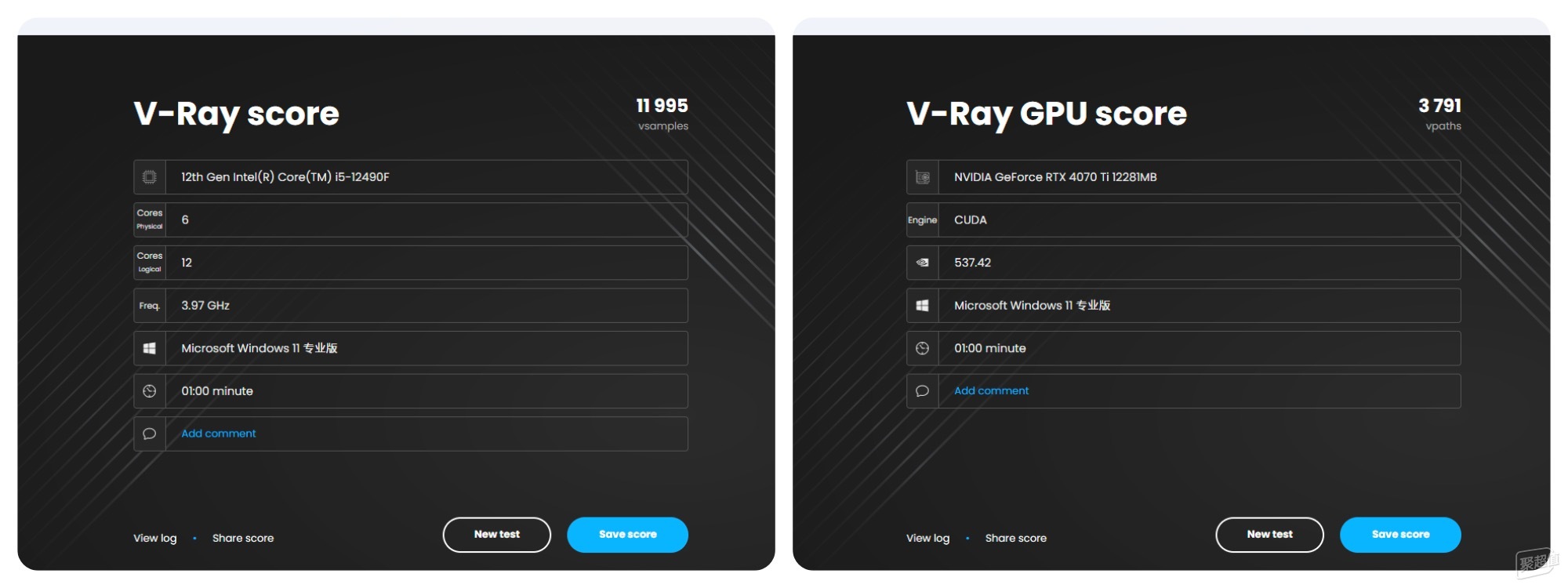The width and height of the screenshot is (1568, 588).
Task: Select the 3.97 GHz frequency value
Action: click(205, 306)
